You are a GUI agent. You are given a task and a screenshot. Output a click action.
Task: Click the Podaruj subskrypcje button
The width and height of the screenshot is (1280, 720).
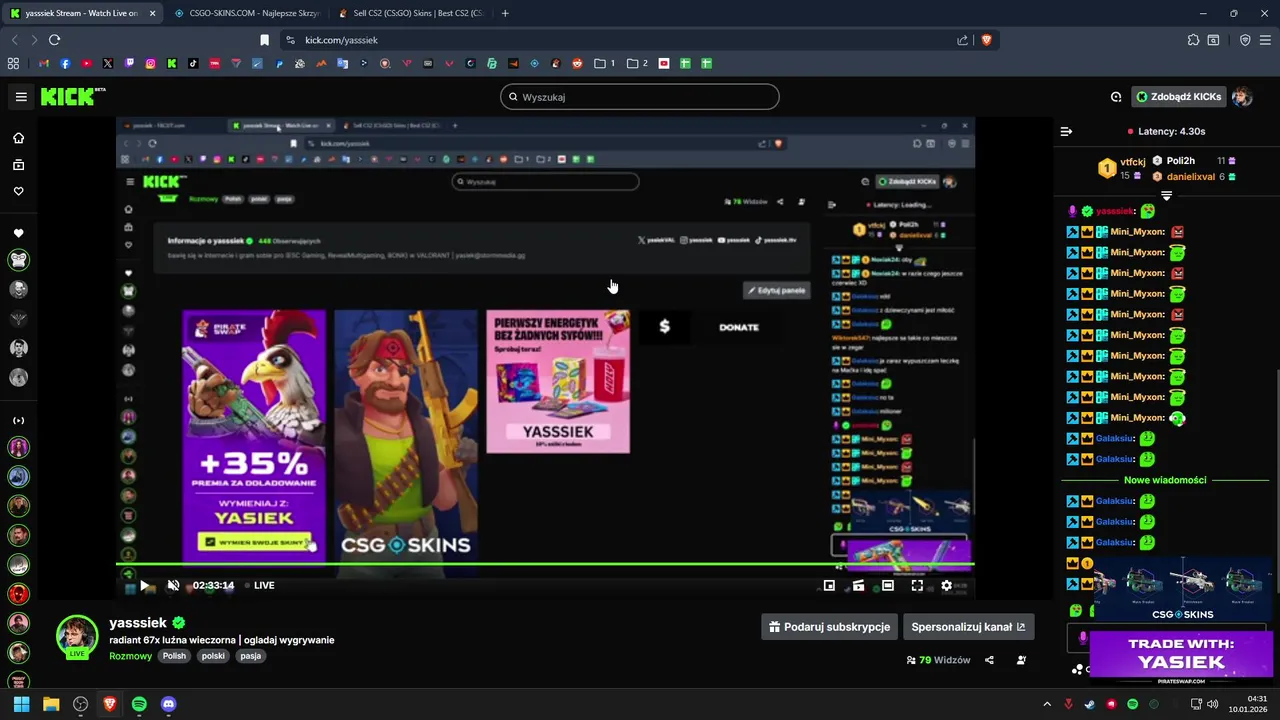point(828,627)
